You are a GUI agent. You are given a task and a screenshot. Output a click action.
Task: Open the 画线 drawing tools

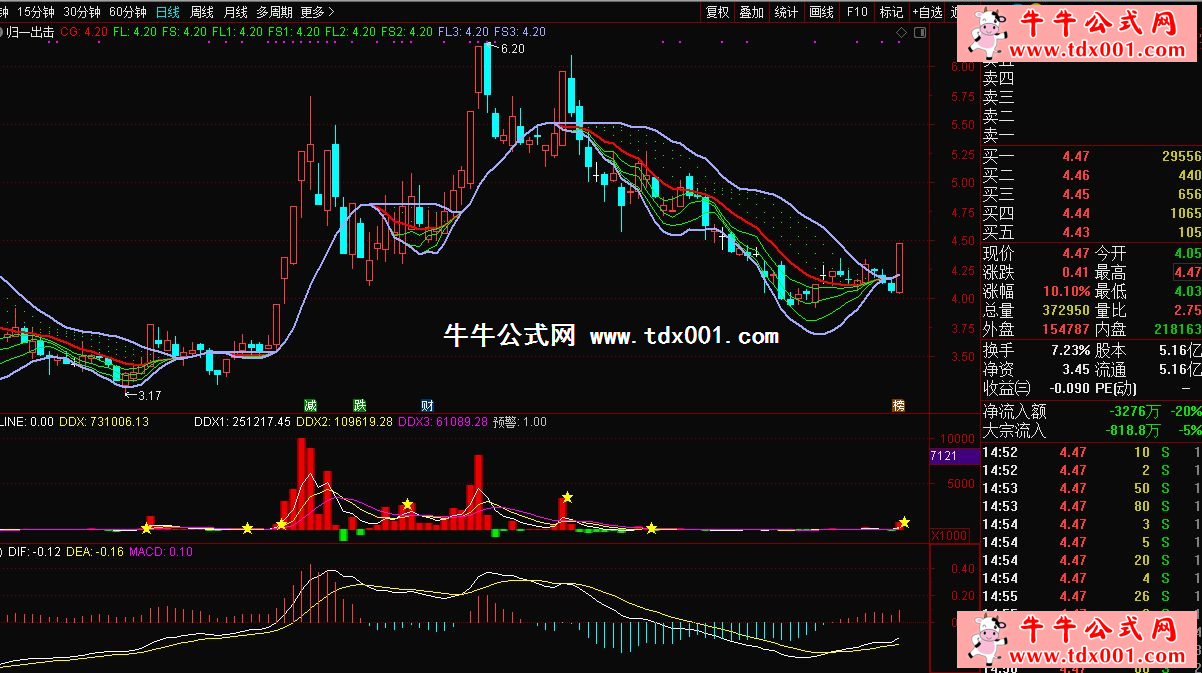[x=821, y=12]
